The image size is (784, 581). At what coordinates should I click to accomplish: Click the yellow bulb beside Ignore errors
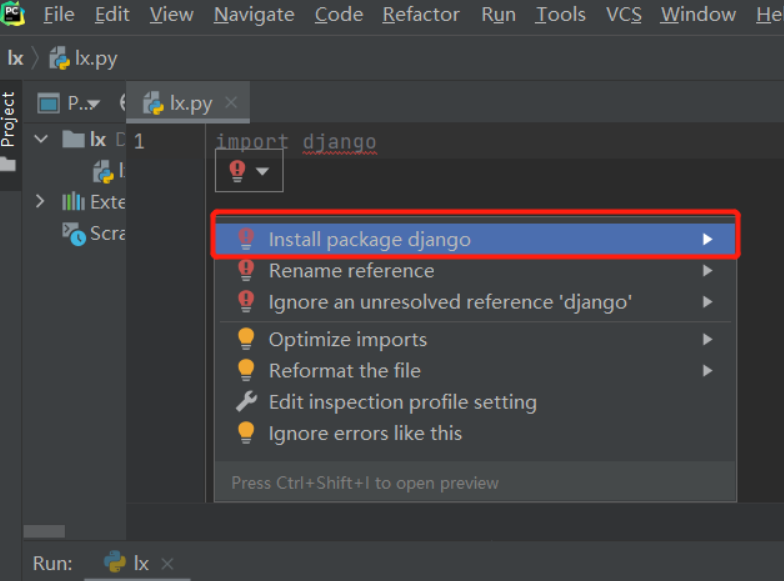click(x=246, y=432)
